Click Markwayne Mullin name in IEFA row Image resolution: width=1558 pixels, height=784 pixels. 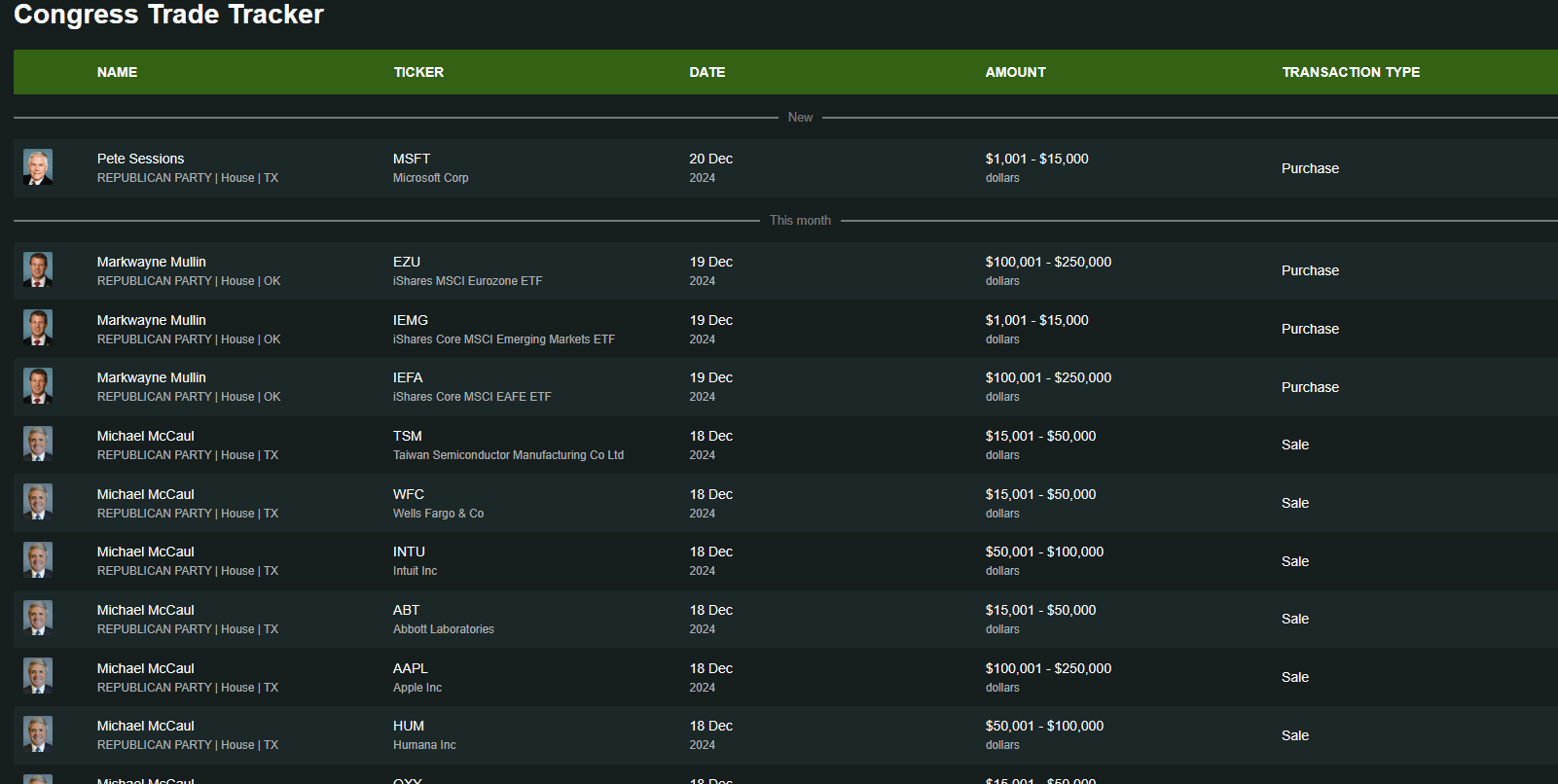coord(151,377)
